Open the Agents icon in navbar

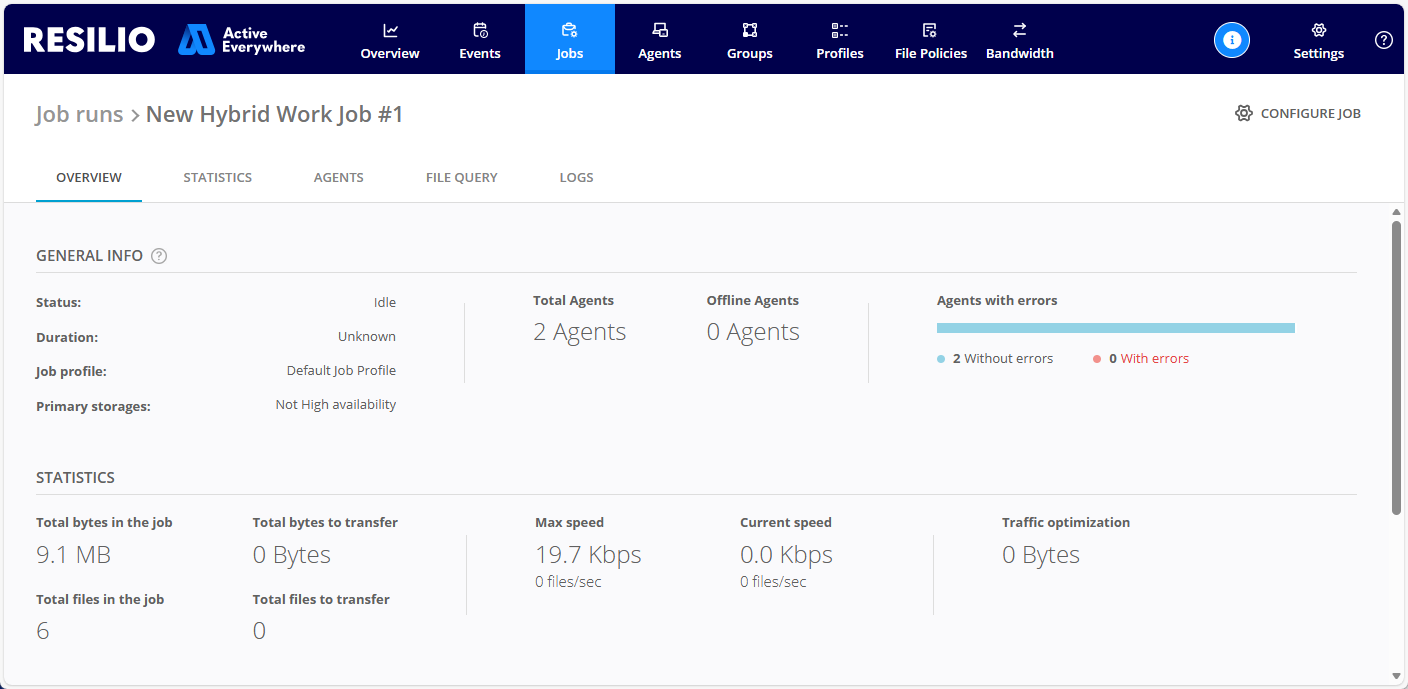[x=660, y=31]
